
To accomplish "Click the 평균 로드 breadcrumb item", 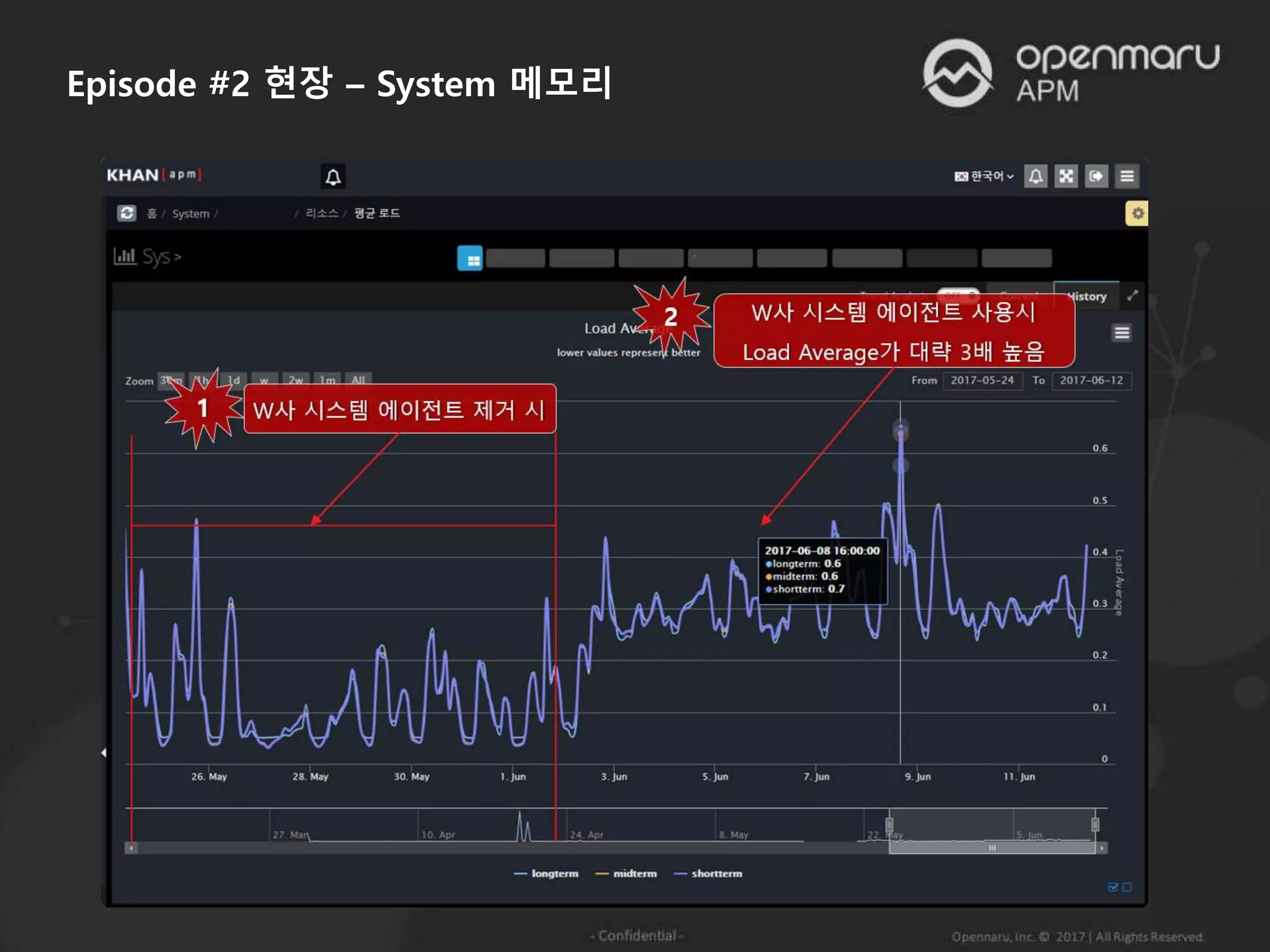I will [x=377, y=213].
